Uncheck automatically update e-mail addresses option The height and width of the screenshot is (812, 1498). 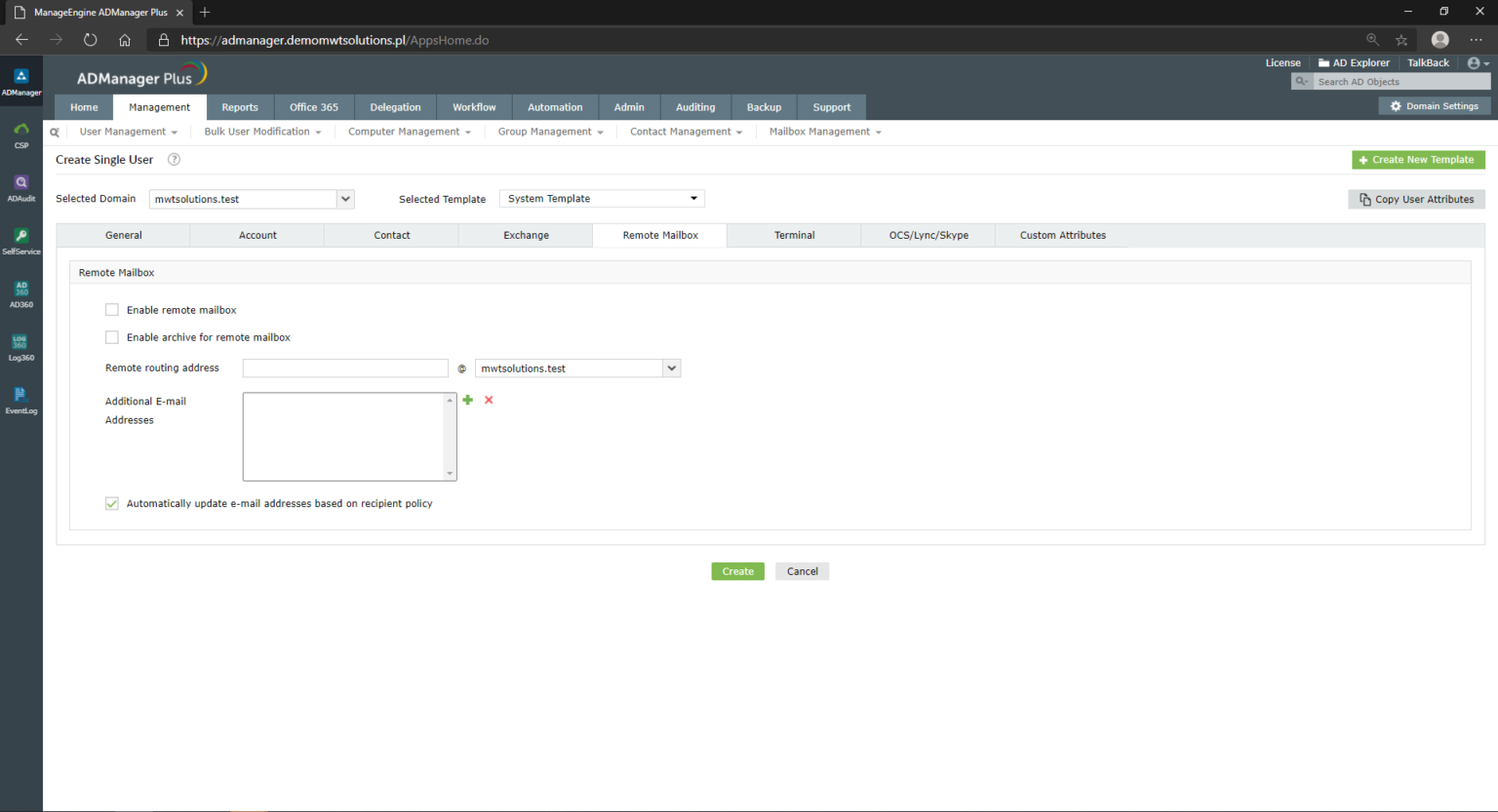click(112, 504)
